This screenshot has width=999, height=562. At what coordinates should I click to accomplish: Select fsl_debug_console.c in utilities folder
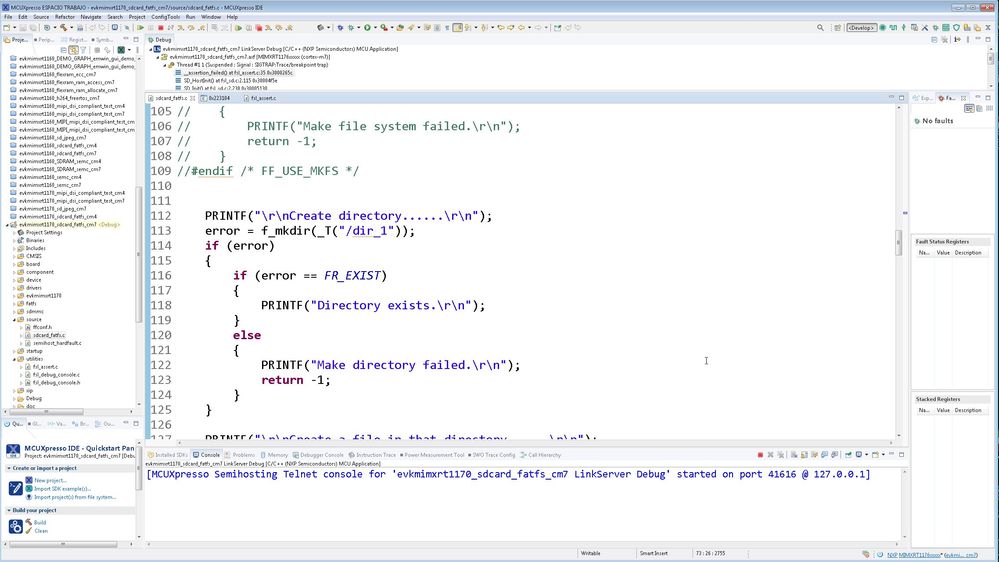point(56,375)
